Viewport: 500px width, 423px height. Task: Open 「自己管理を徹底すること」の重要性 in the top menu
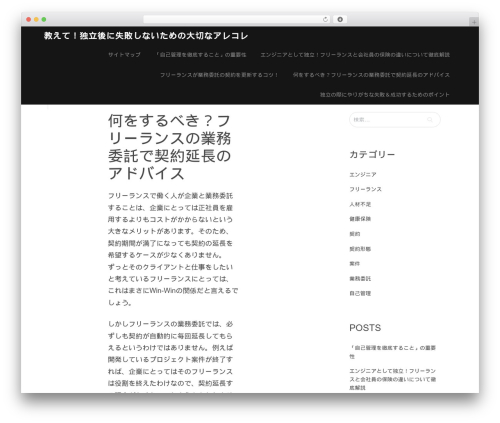pyautogui.click(x=201, y=55)
